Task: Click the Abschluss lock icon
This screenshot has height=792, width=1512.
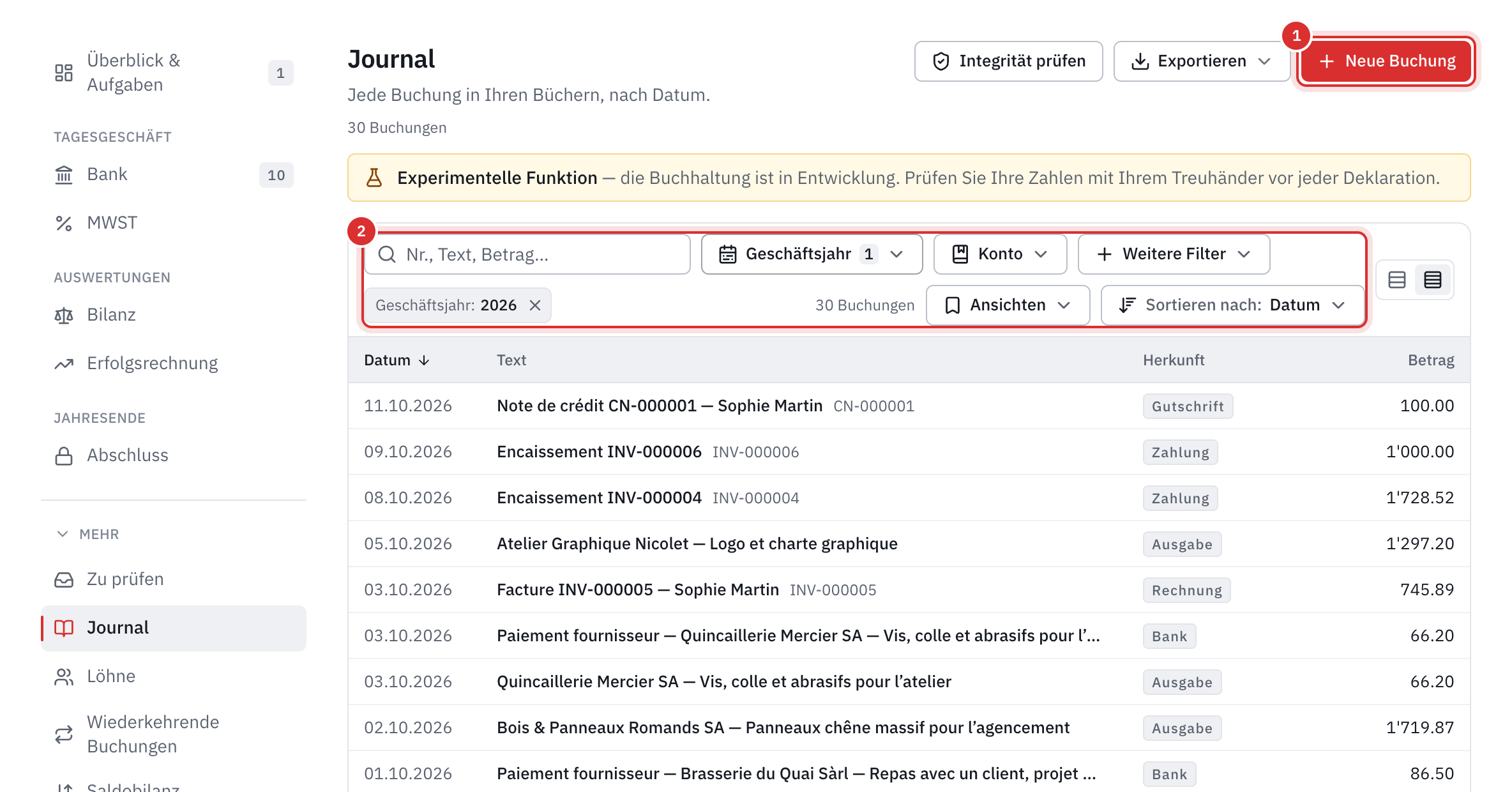Action: 64,455
